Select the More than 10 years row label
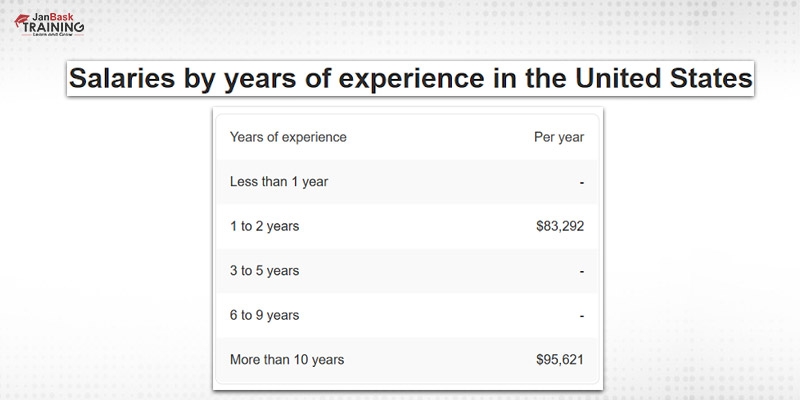This screenshot has width=800, height=400. pyautogui.click(x=286, y=358)
